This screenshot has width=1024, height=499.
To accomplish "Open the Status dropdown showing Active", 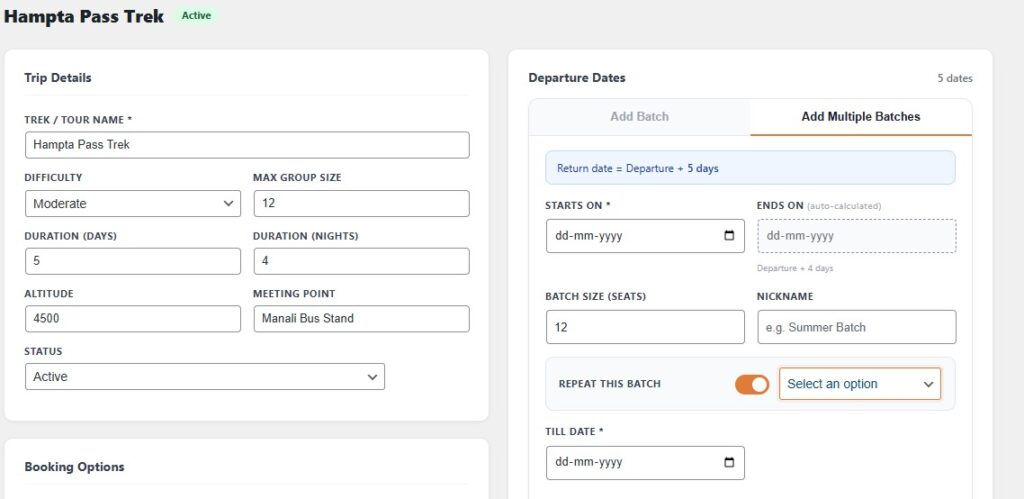I will pos(204,377).
